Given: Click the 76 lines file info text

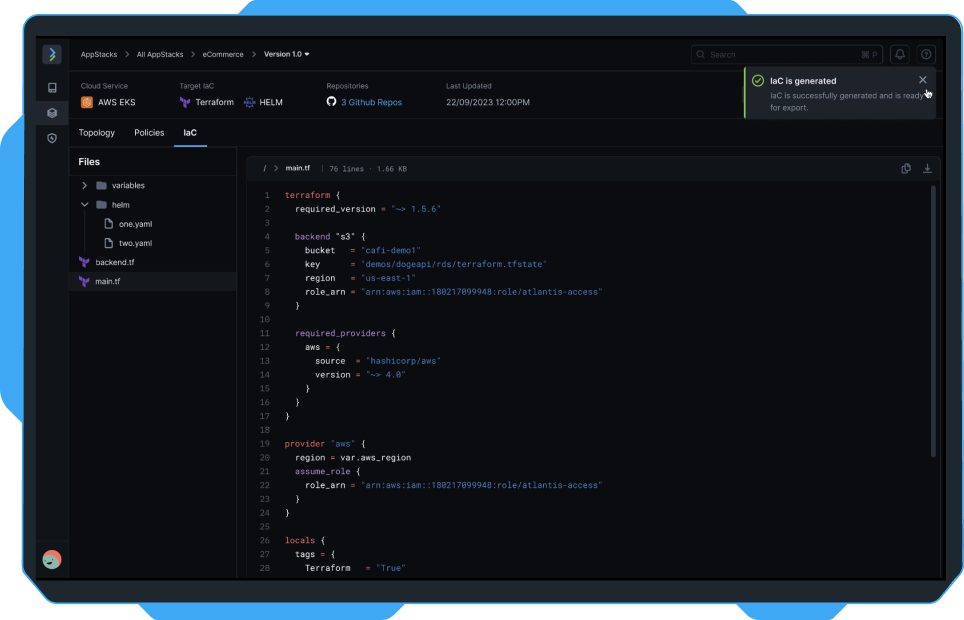Looking at the screenshot, I should pyautogui.click(x=346, y=169).
